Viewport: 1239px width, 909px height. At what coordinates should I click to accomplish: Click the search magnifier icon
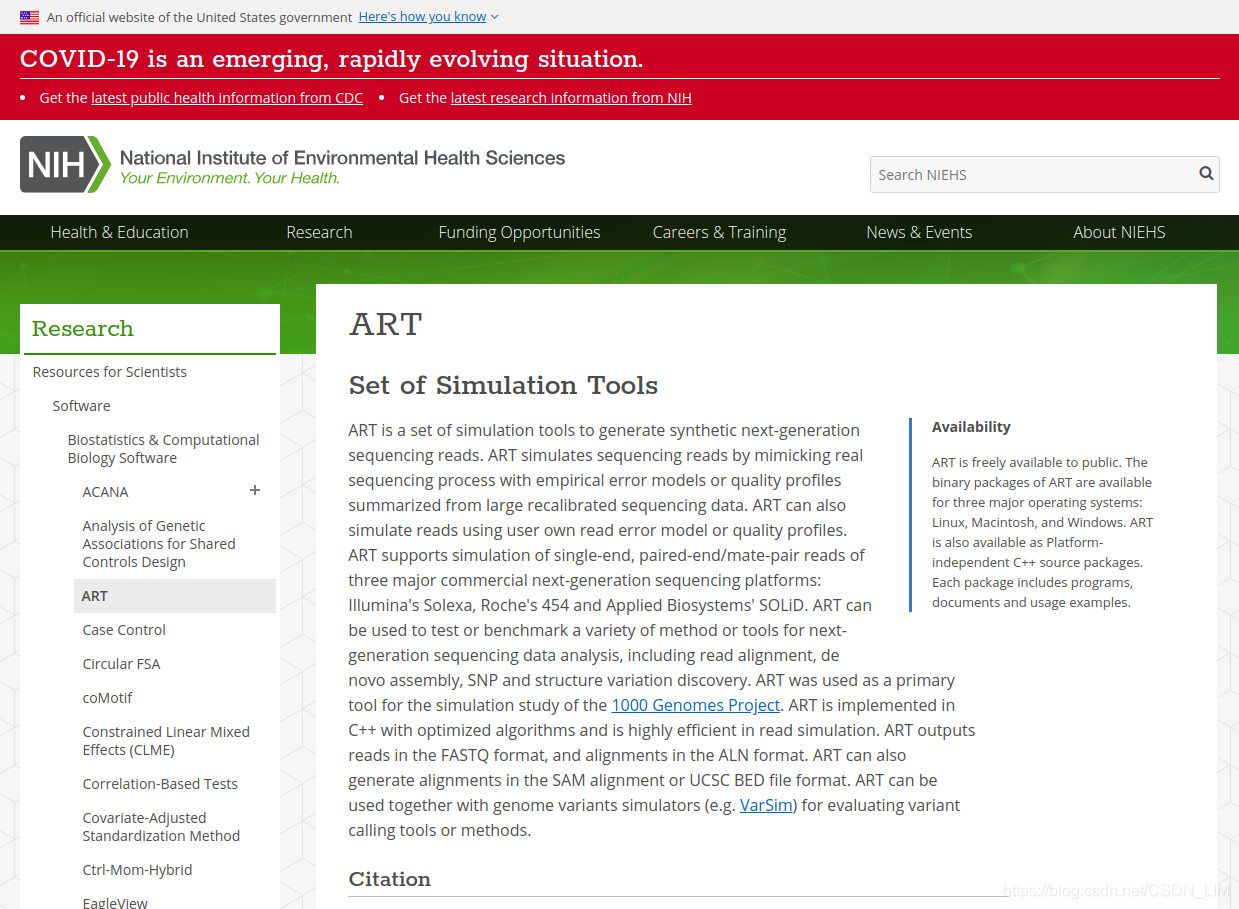[1206, 173]
